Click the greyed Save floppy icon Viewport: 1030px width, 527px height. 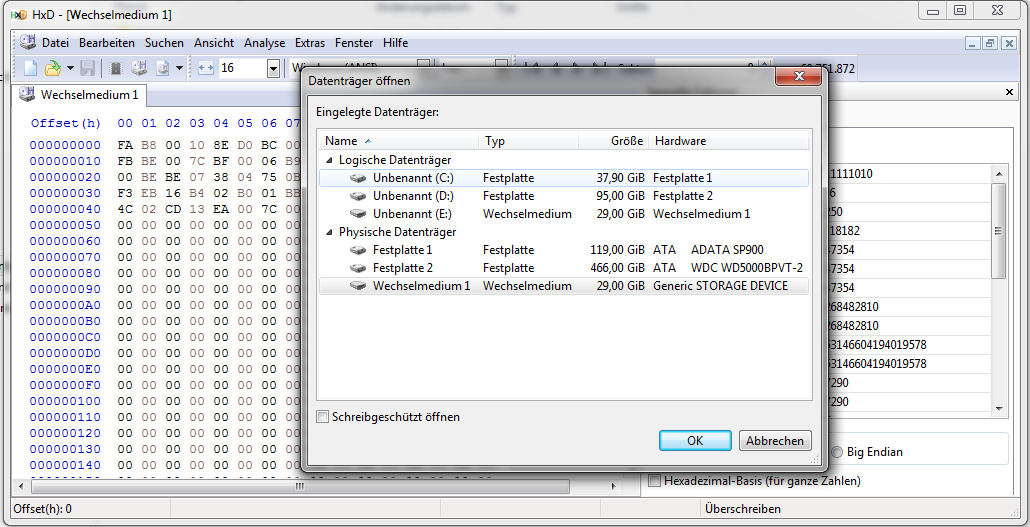pyautogui.click(x=87, y=68)
